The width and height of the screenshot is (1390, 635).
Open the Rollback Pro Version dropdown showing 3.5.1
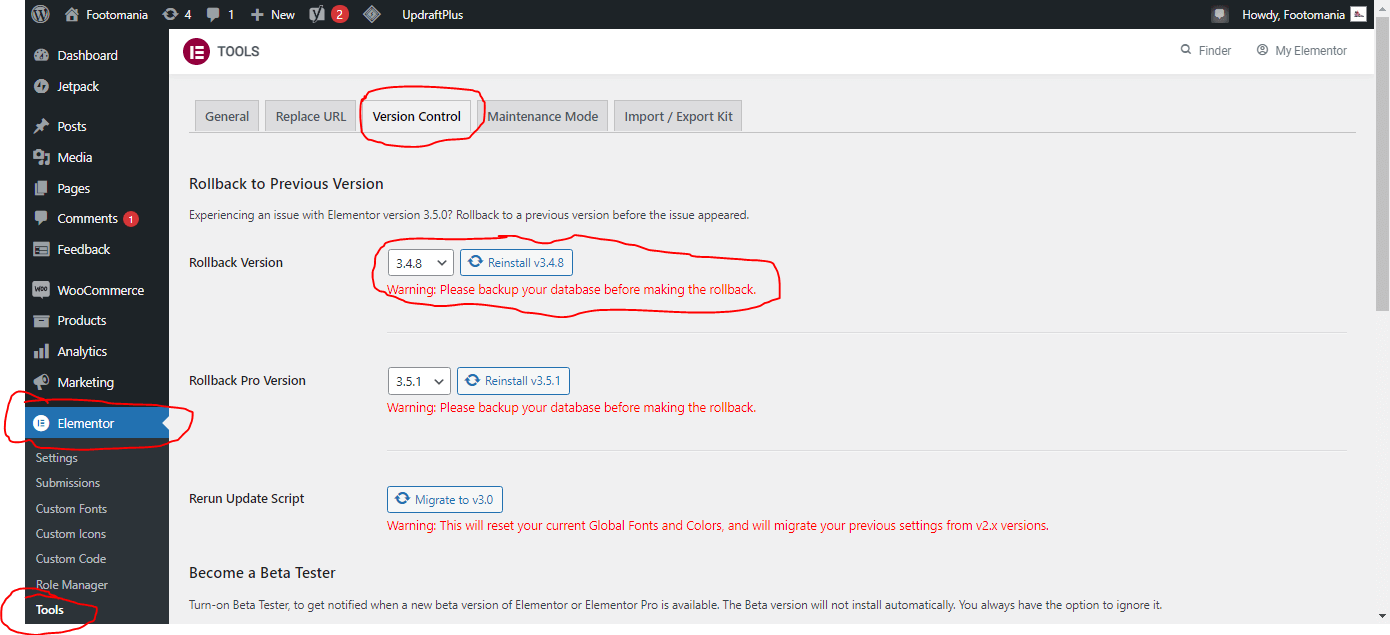pyautogui.click(x=418, y=380)
